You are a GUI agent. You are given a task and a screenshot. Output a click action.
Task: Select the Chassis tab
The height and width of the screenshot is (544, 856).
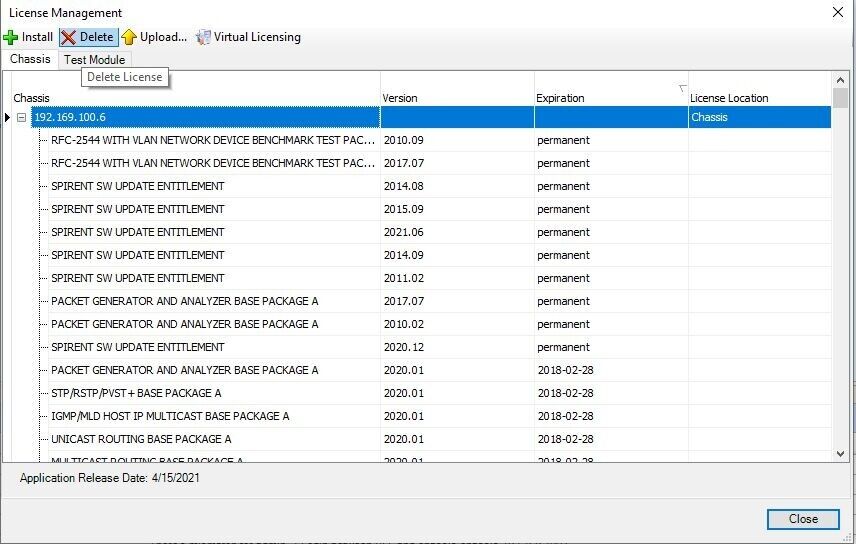click(30, 59)
